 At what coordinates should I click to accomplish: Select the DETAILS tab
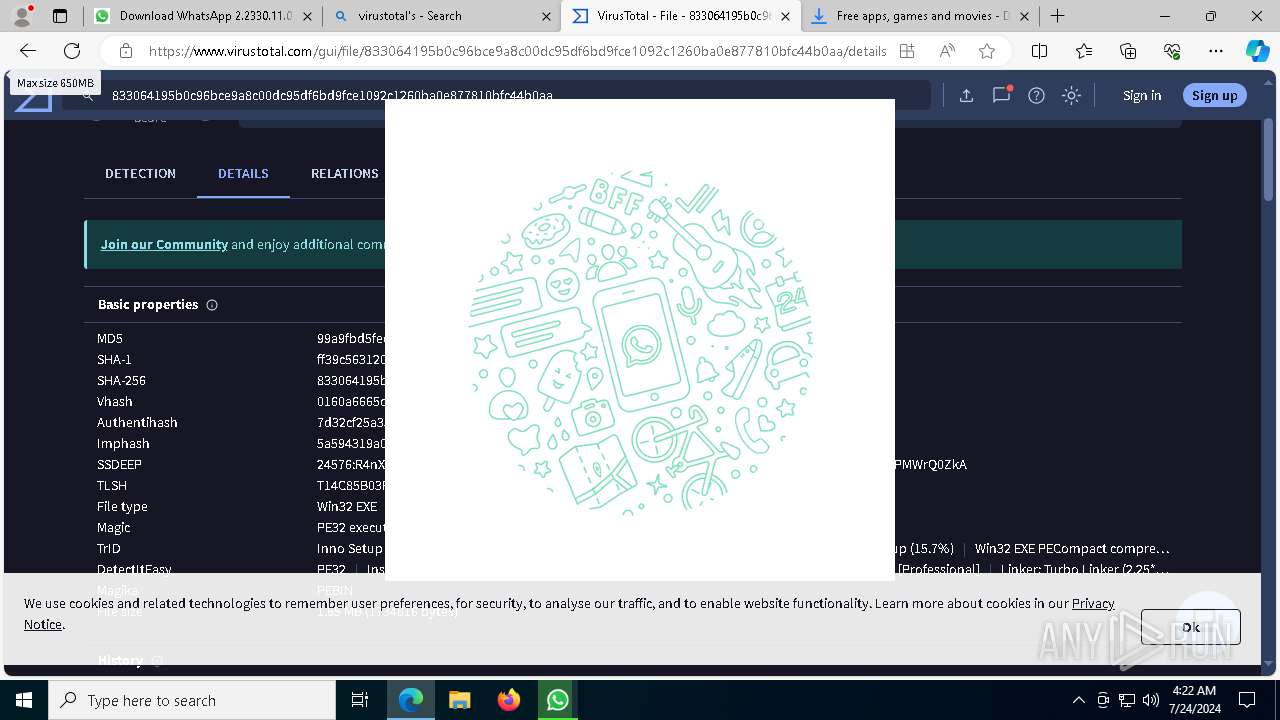pyautogui.click(x=243, y=173)
